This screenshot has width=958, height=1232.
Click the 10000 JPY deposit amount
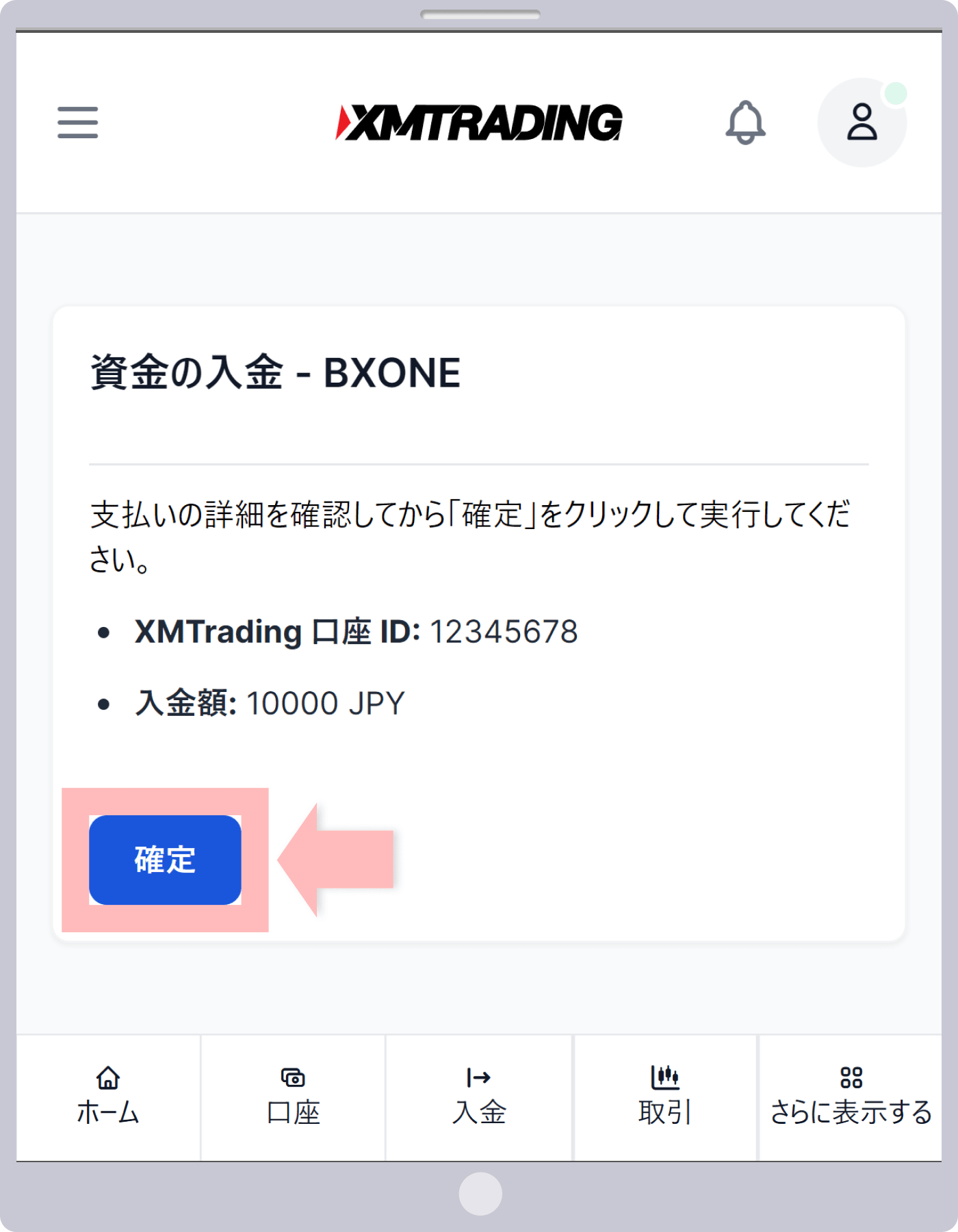click(325, 704)
